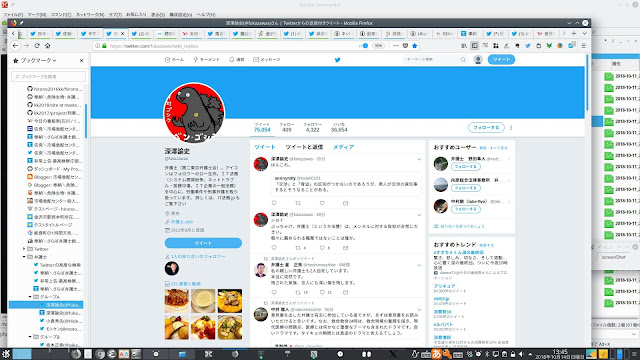Retweet the second tweet starting '>RT'

298,248
